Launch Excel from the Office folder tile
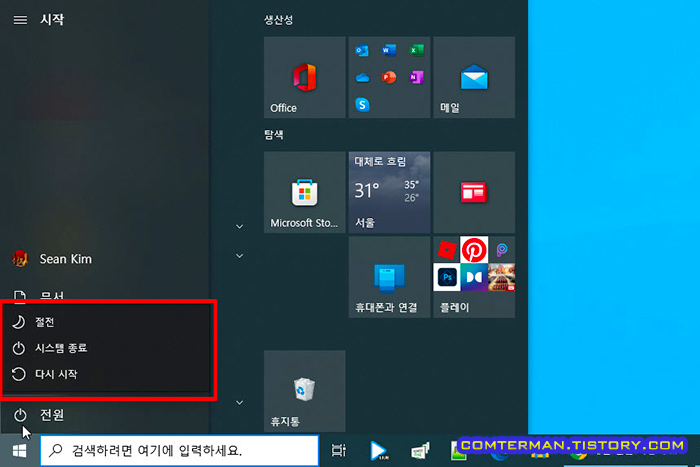This screenshot has height=467, width=700. [x=417, y=50]
